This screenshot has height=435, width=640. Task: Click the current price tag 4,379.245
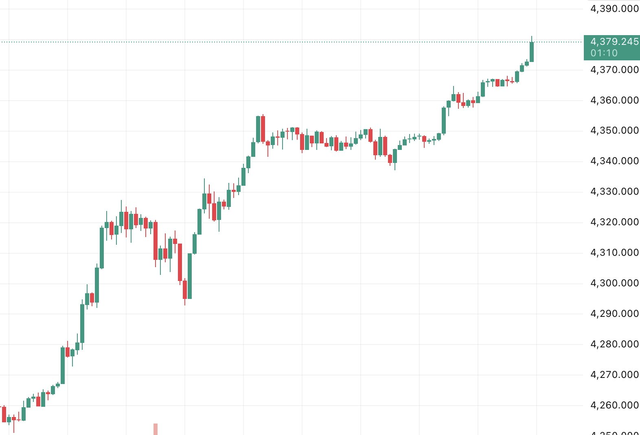tap(612, 41)
